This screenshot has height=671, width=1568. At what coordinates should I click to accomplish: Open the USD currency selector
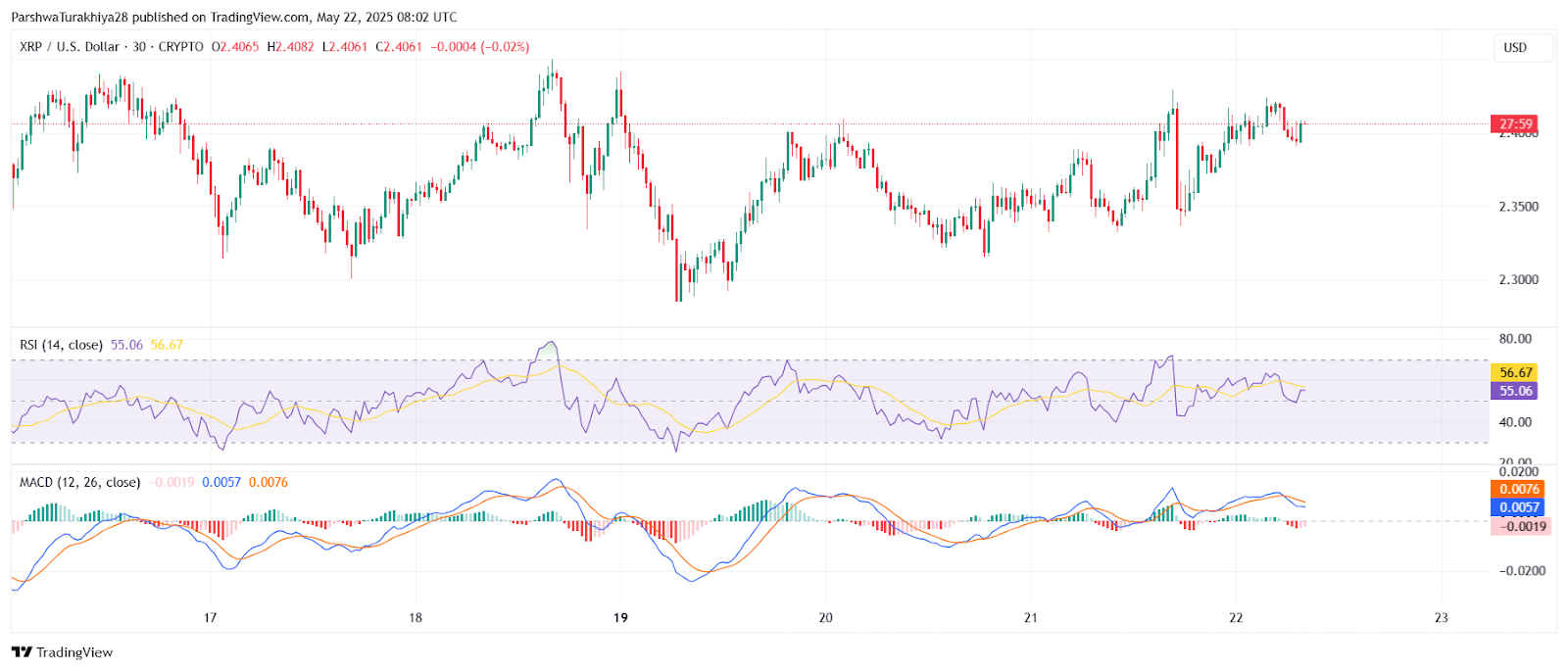pos(1515,47)
